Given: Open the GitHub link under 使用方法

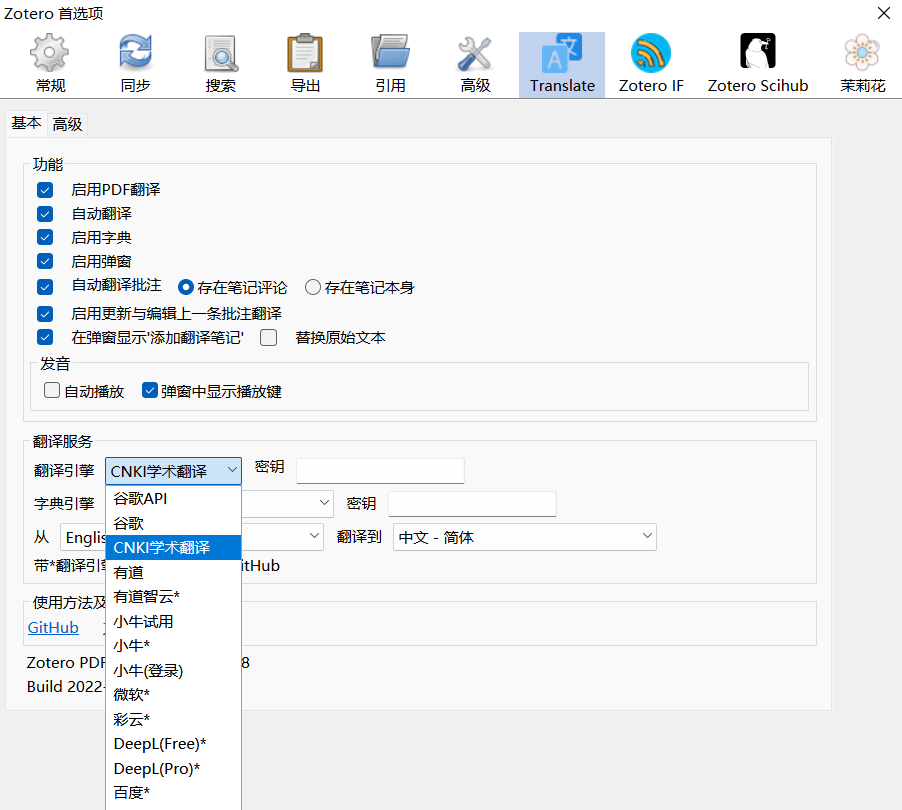Looking at the screenshot, I should 53,628.
